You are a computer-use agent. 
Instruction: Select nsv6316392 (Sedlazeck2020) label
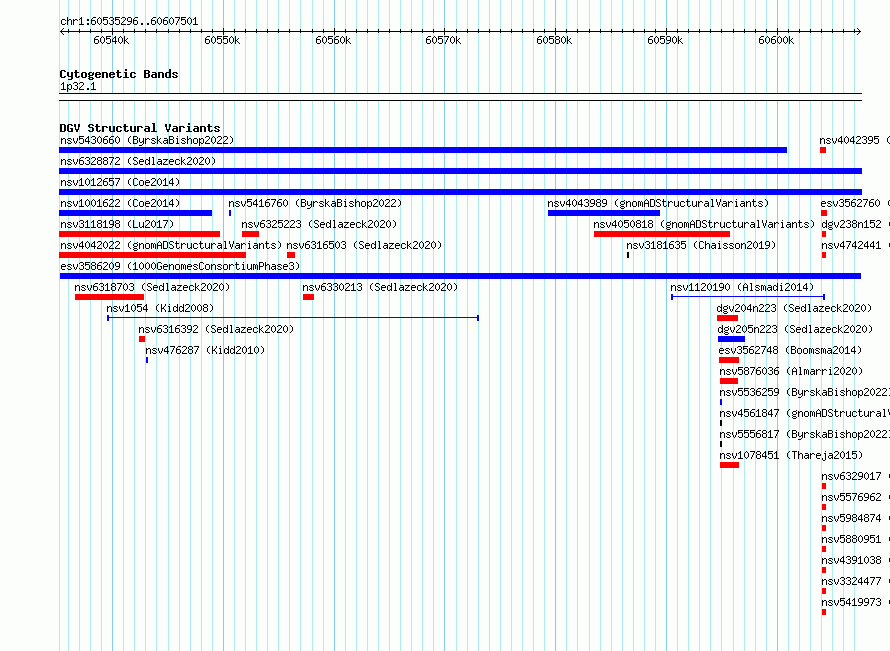click(216, 329)
